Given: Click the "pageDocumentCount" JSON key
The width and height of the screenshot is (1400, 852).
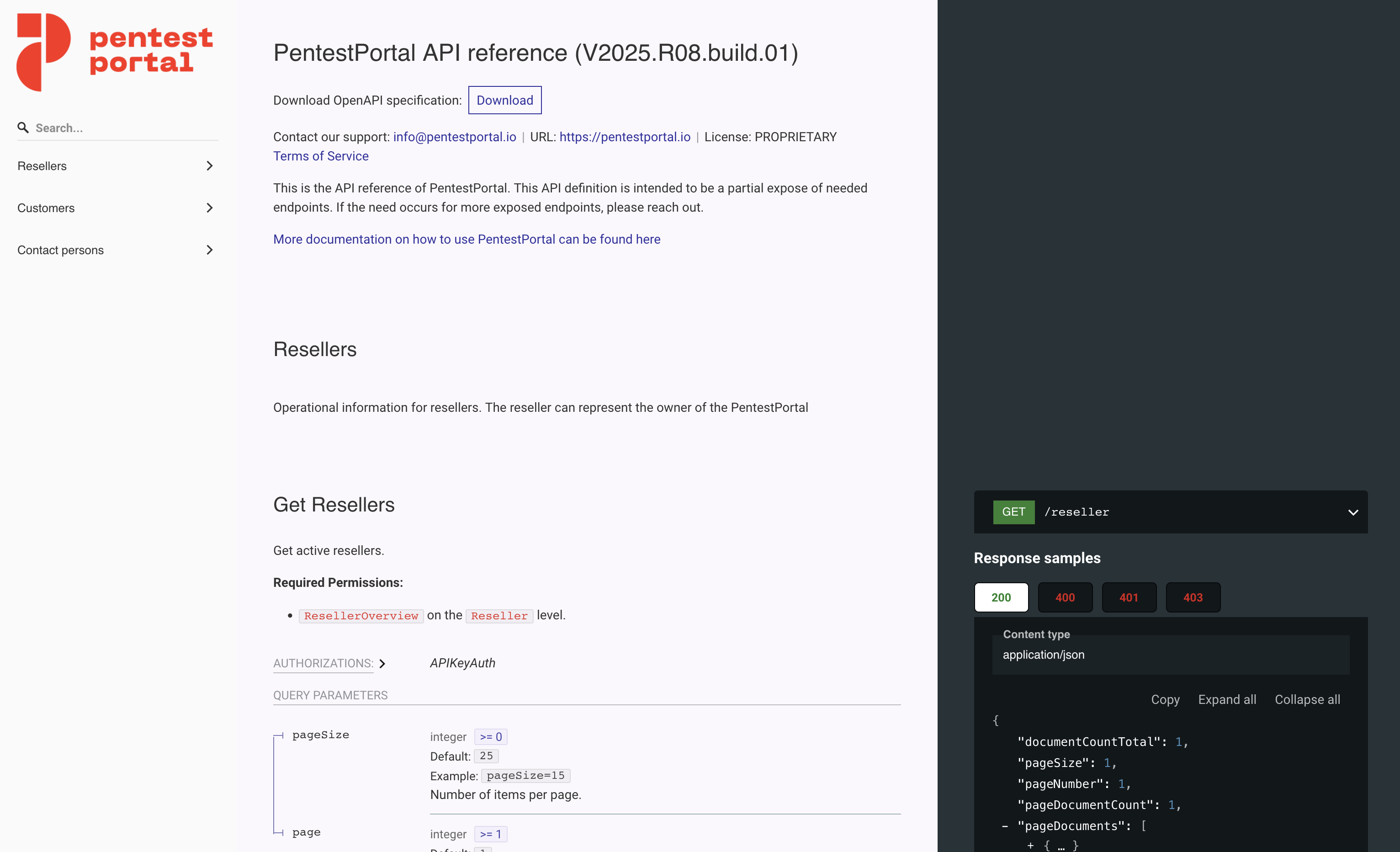Looking at the screenshot, I should click(x=1085, y=805).
